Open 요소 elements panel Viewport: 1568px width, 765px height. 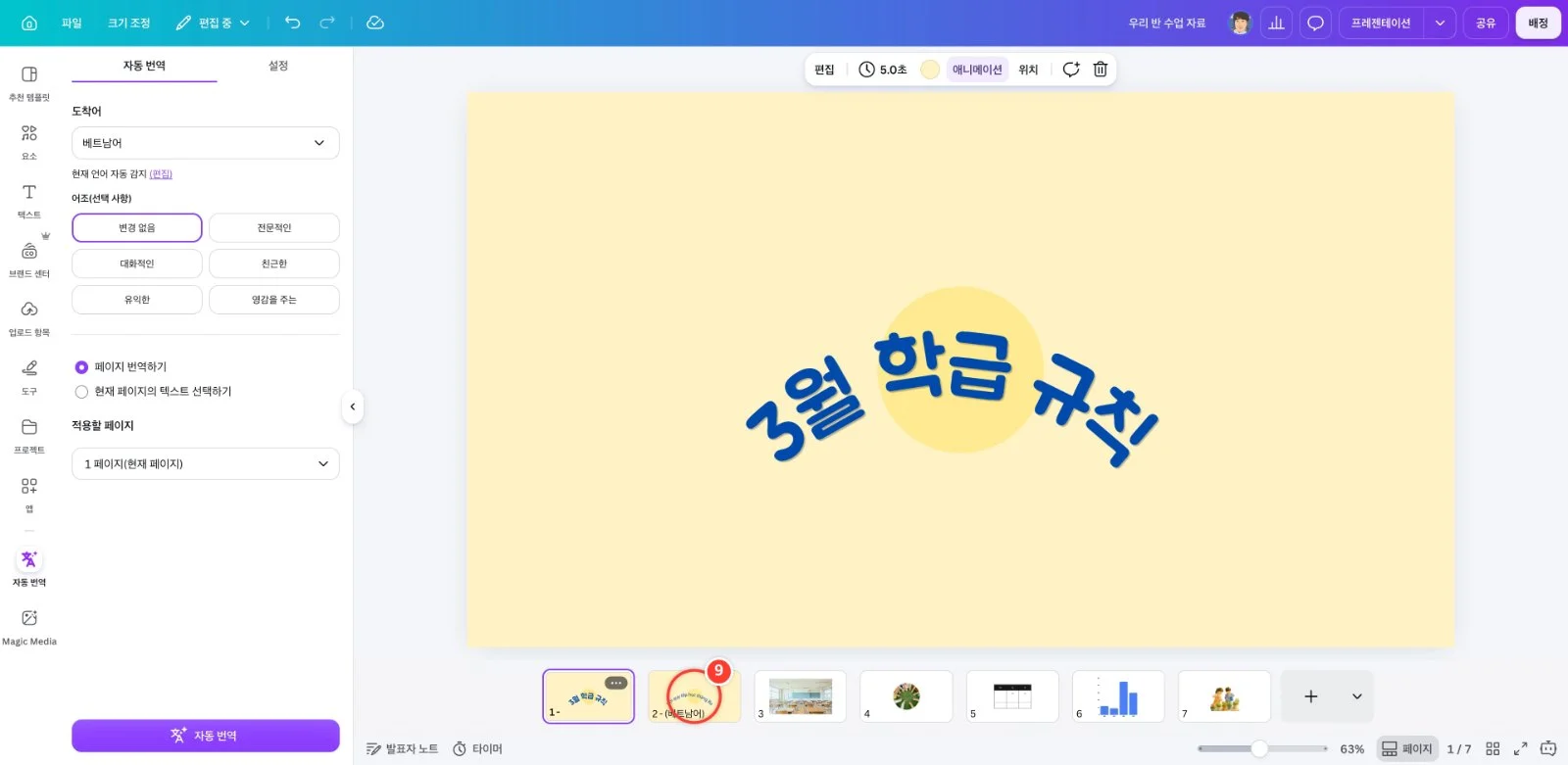coord(29,143)
